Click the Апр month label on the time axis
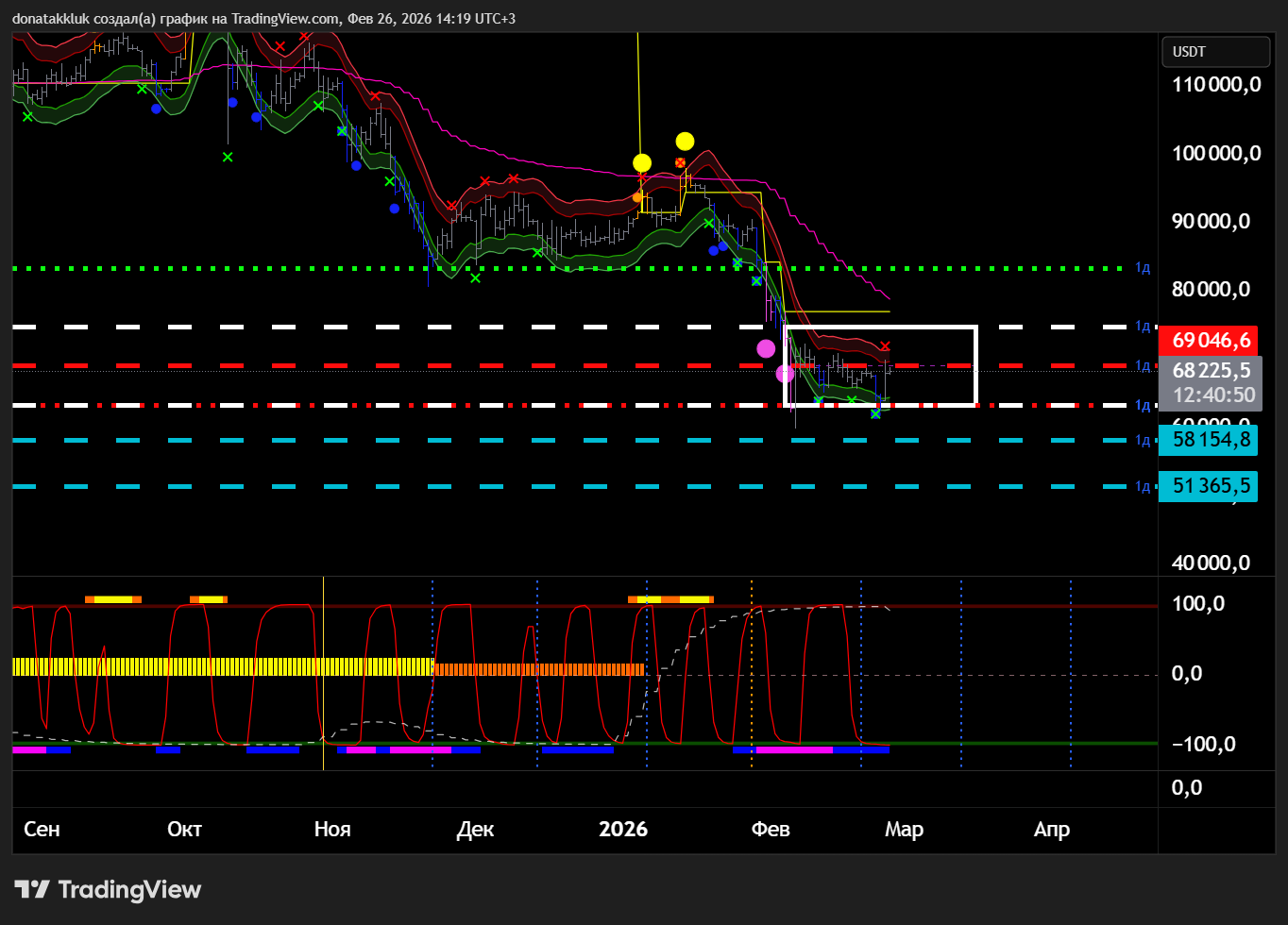Viewport: 1288px width, 925px height. [x=1052, y=830]
